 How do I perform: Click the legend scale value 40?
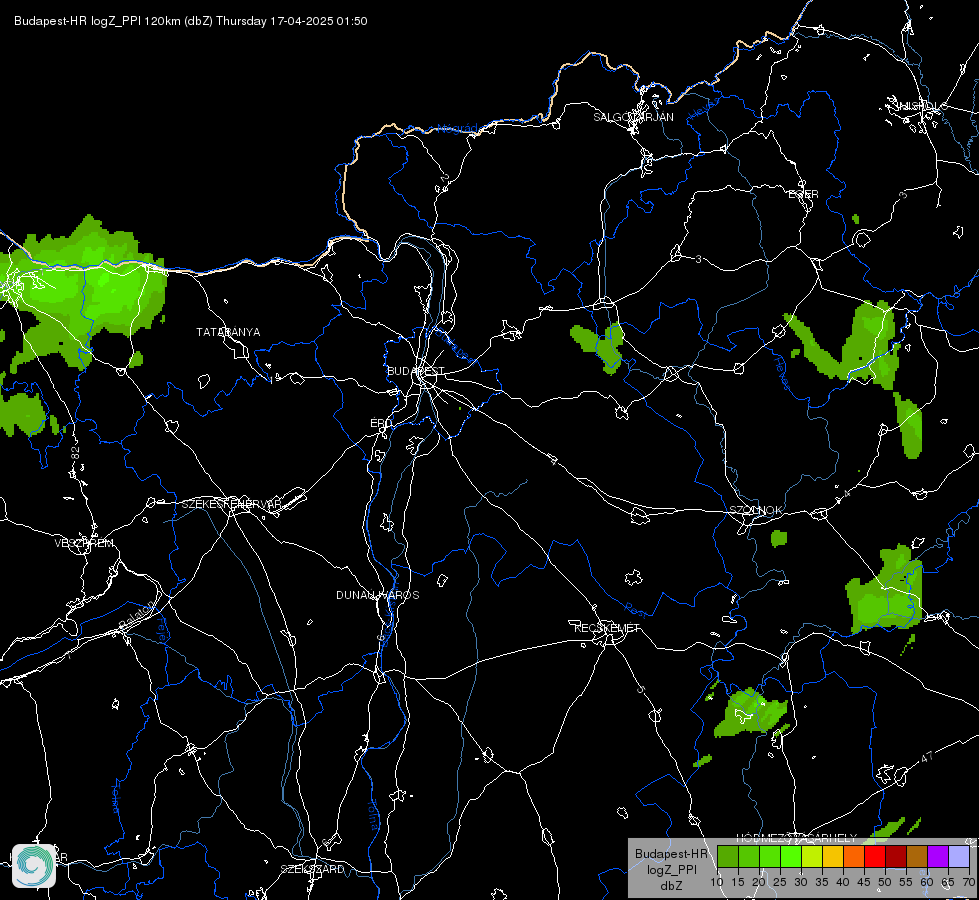click(842, 882)
